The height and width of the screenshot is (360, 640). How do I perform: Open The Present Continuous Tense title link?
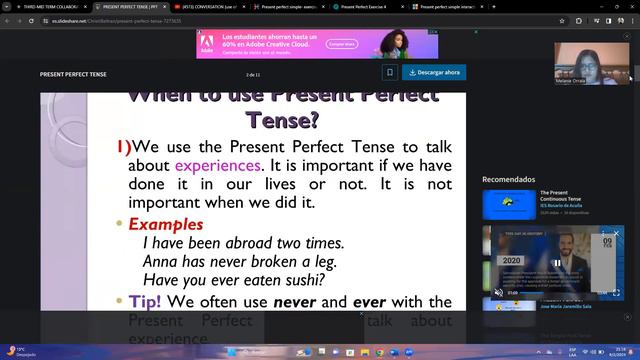560,196
